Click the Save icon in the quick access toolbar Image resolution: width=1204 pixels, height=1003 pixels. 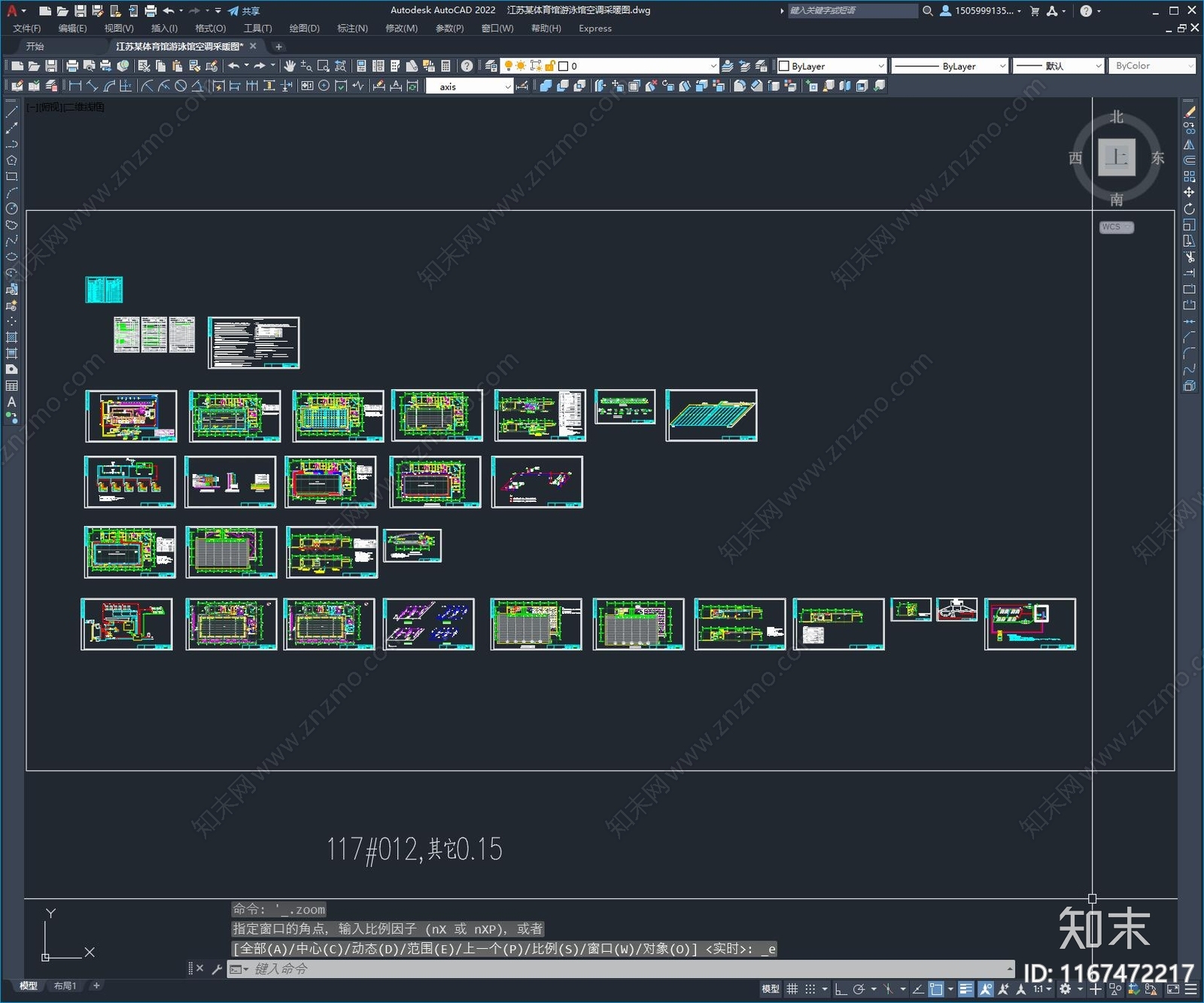click(80, 11)
